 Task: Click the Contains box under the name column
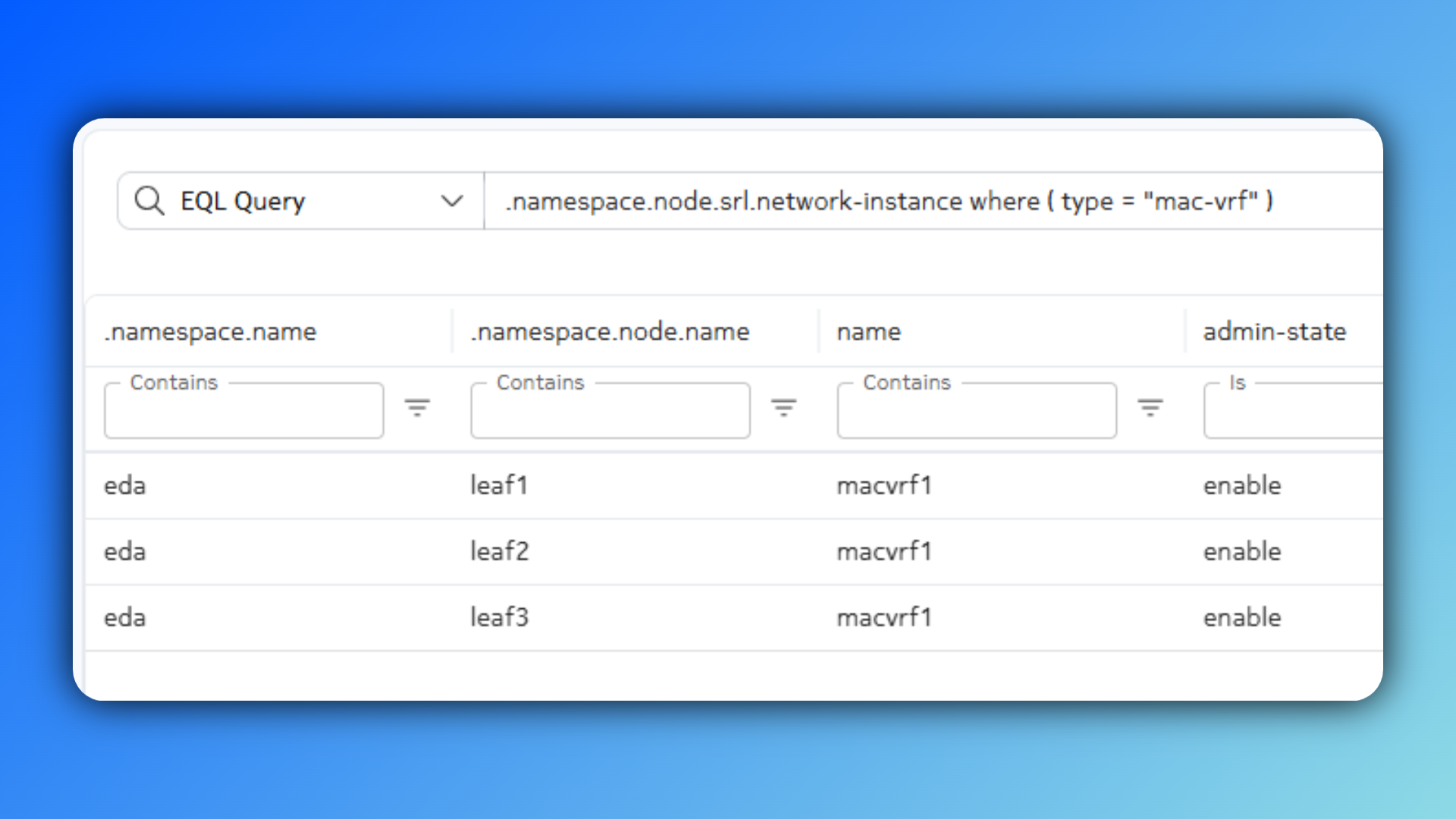click(x=976, y=410)
